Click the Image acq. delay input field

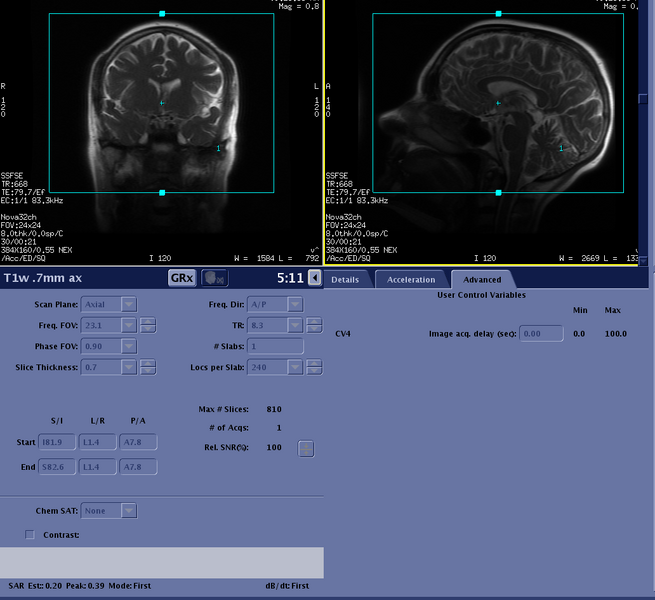541,333
